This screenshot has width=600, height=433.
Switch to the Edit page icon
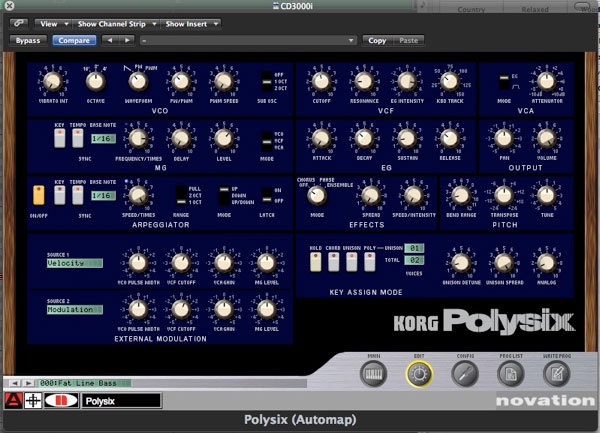click(419, 374)
